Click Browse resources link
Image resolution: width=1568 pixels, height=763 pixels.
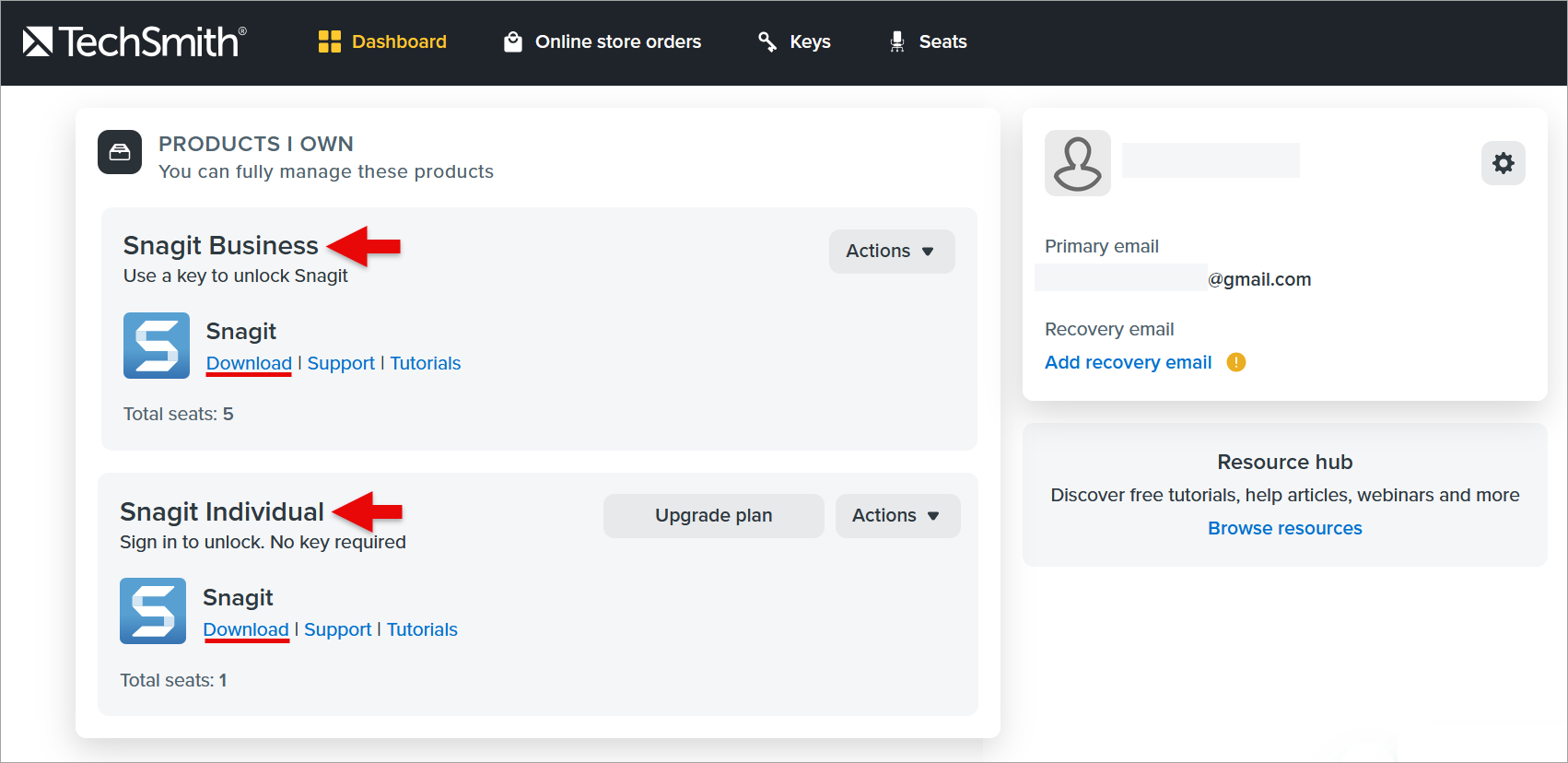tap(1285, 528)
